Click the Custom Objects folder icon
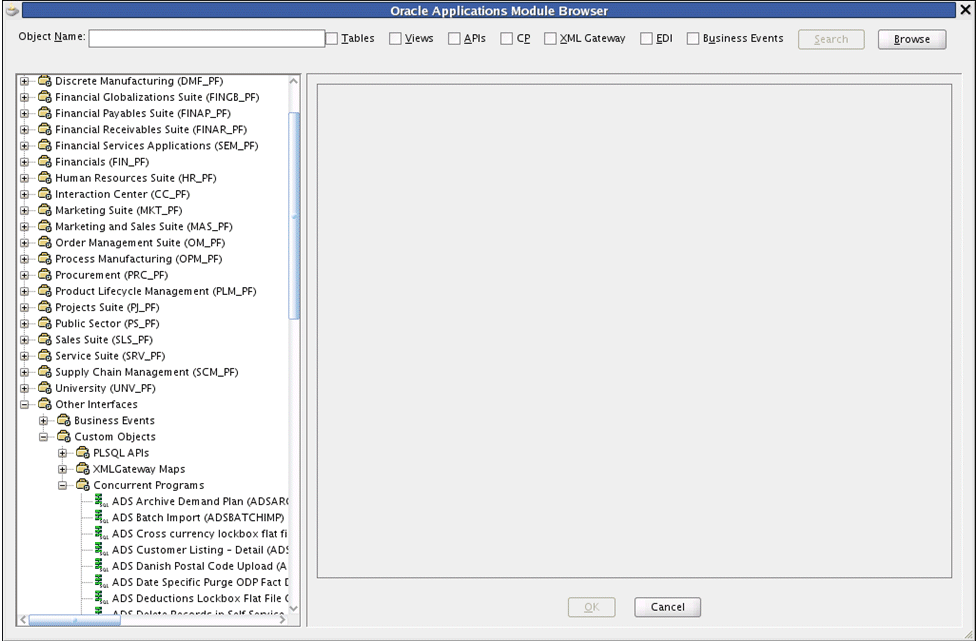This screenshot has width=977, height=641. click(x=64, y=437)
